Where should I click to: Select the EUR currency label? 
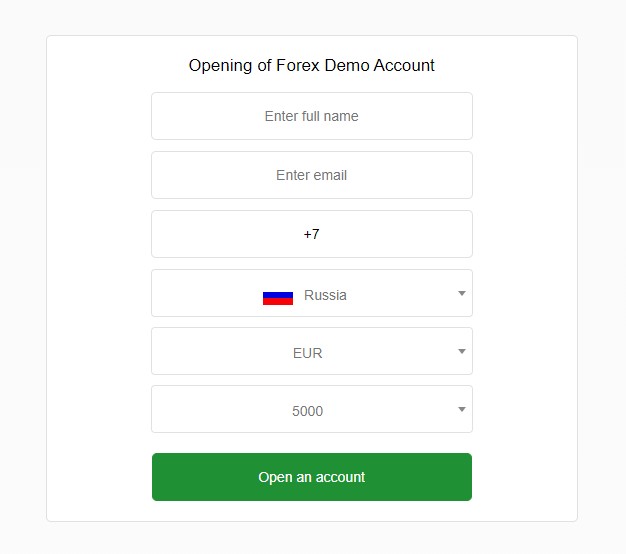click(307, 353)
